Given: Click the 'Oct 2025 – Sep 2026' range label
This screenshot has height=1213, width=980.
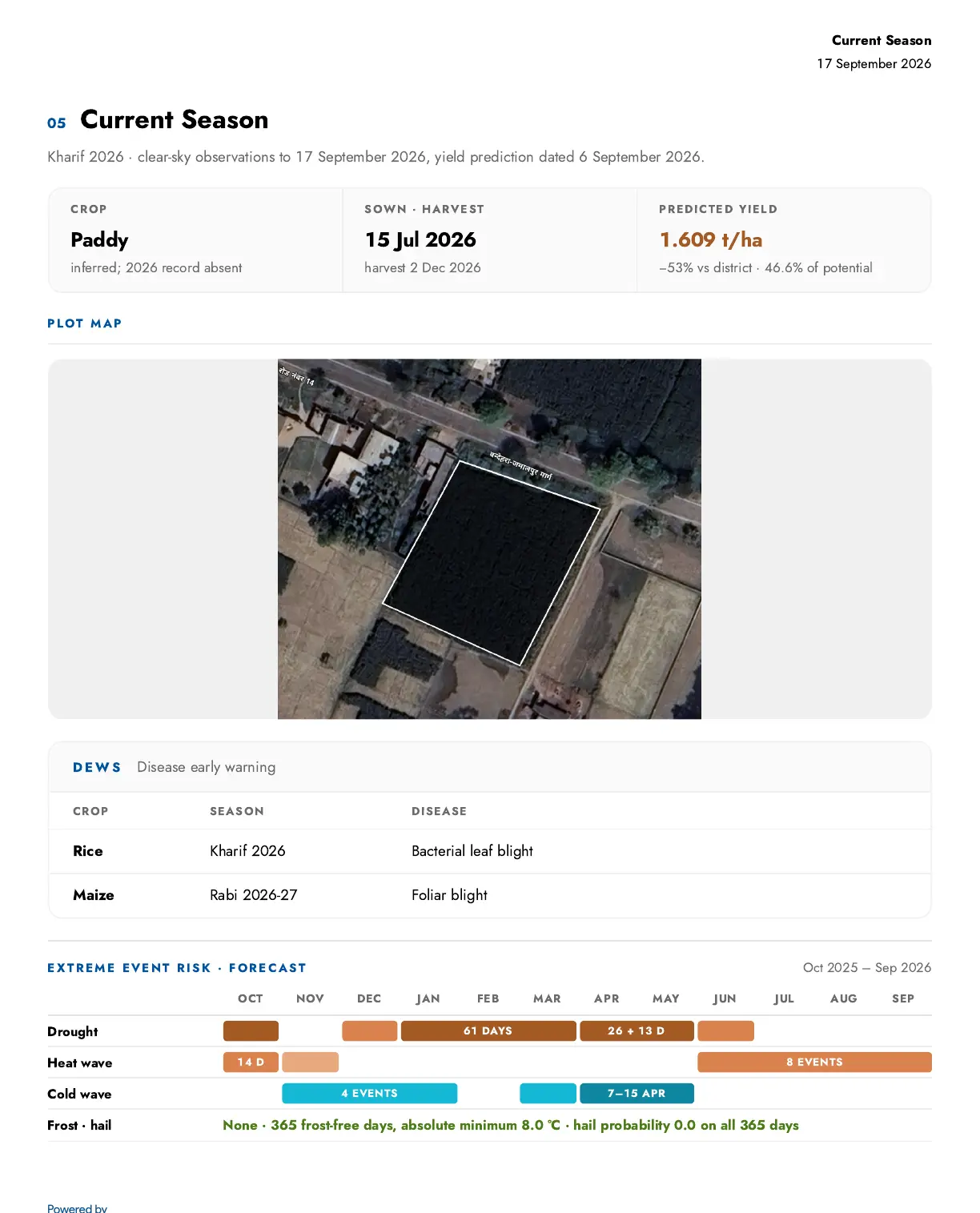Looking at the screenshot, I should 867,967.
